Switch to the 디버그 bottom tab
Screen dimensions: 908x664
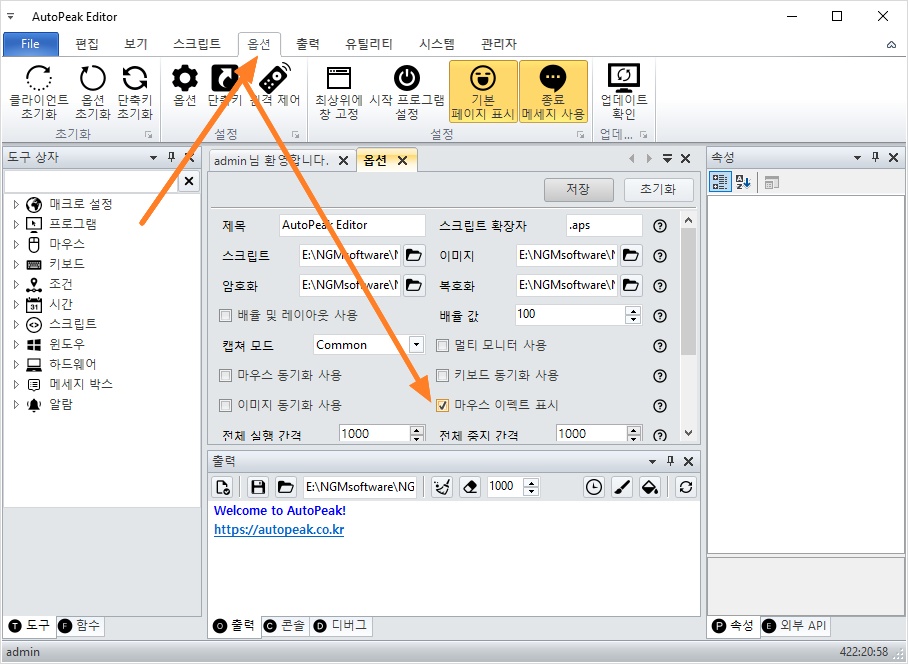tap(341, 626)
